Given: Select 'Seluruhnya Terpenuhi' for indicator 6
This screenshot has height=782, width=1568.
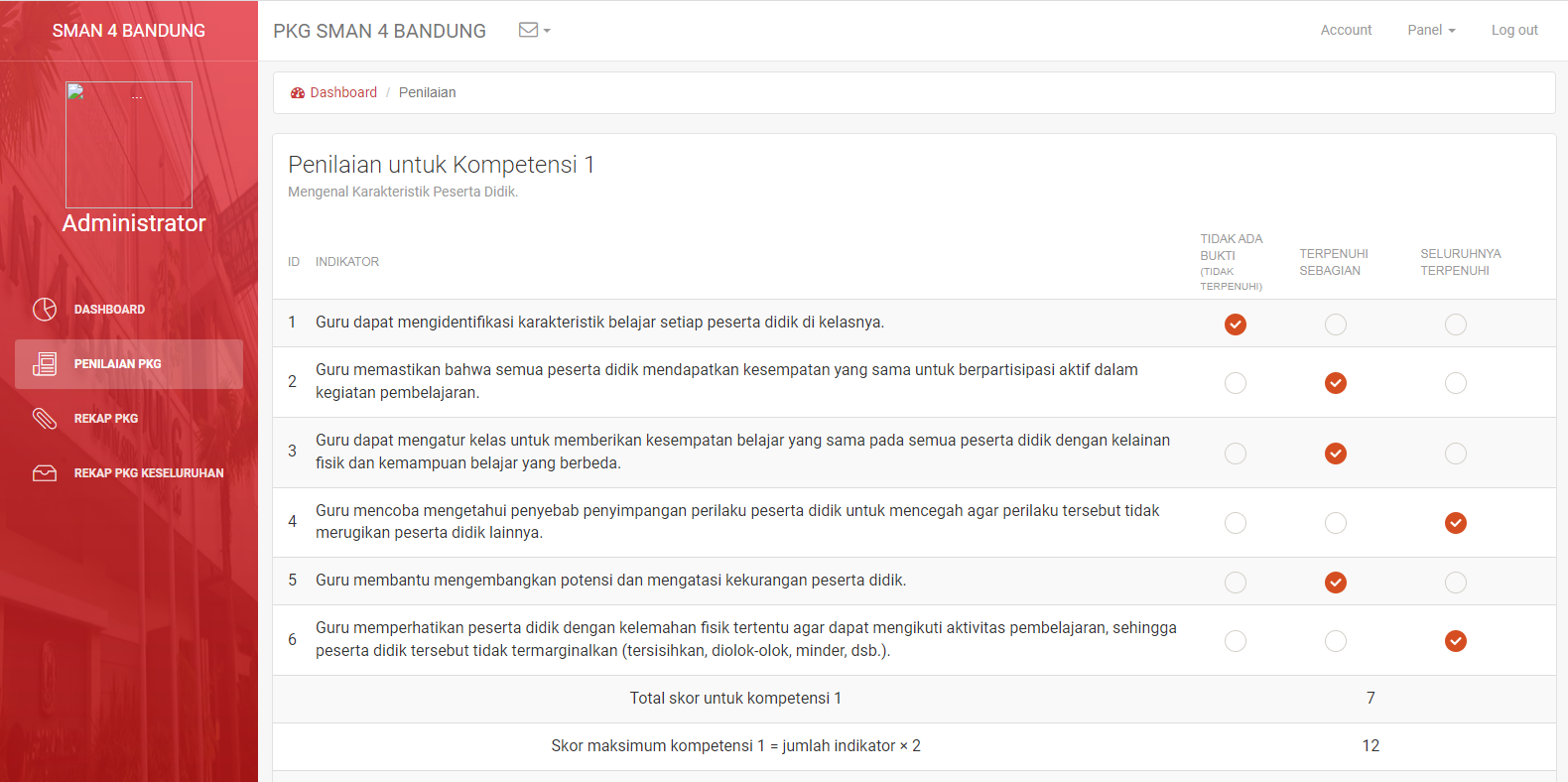Looking at the screenshot, I should (1456, 641).
